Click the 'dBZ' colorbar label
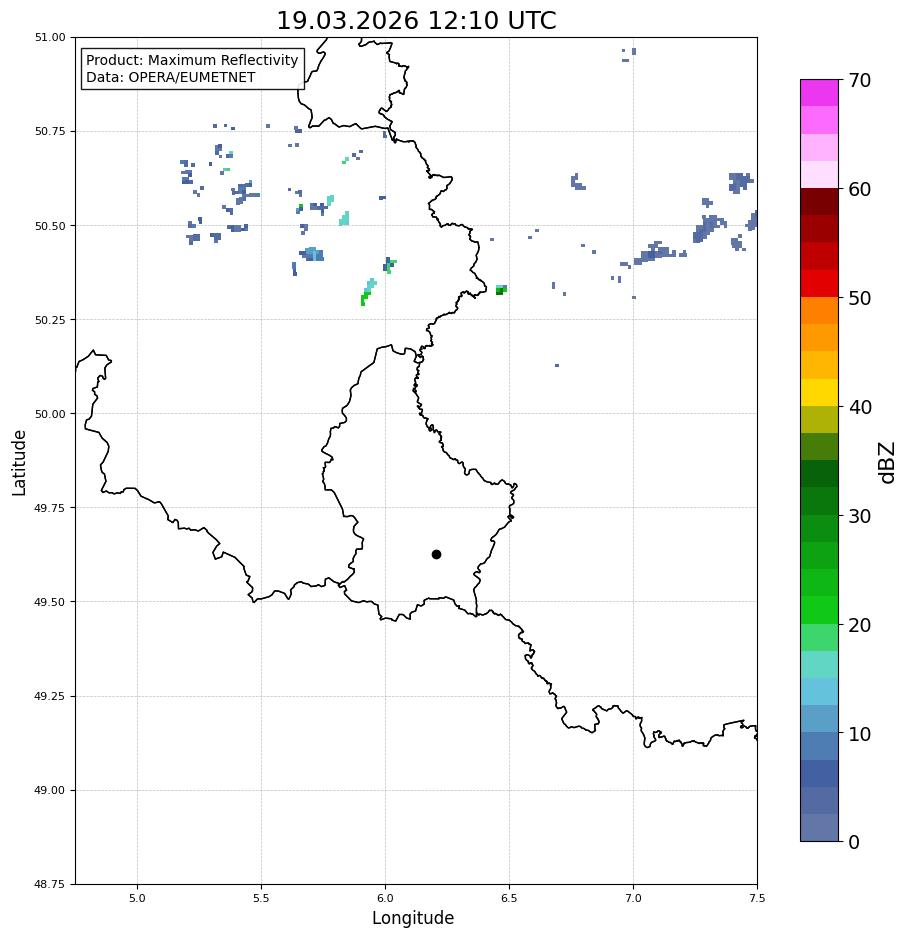This screenshot has height=937, width=908. 887,463
